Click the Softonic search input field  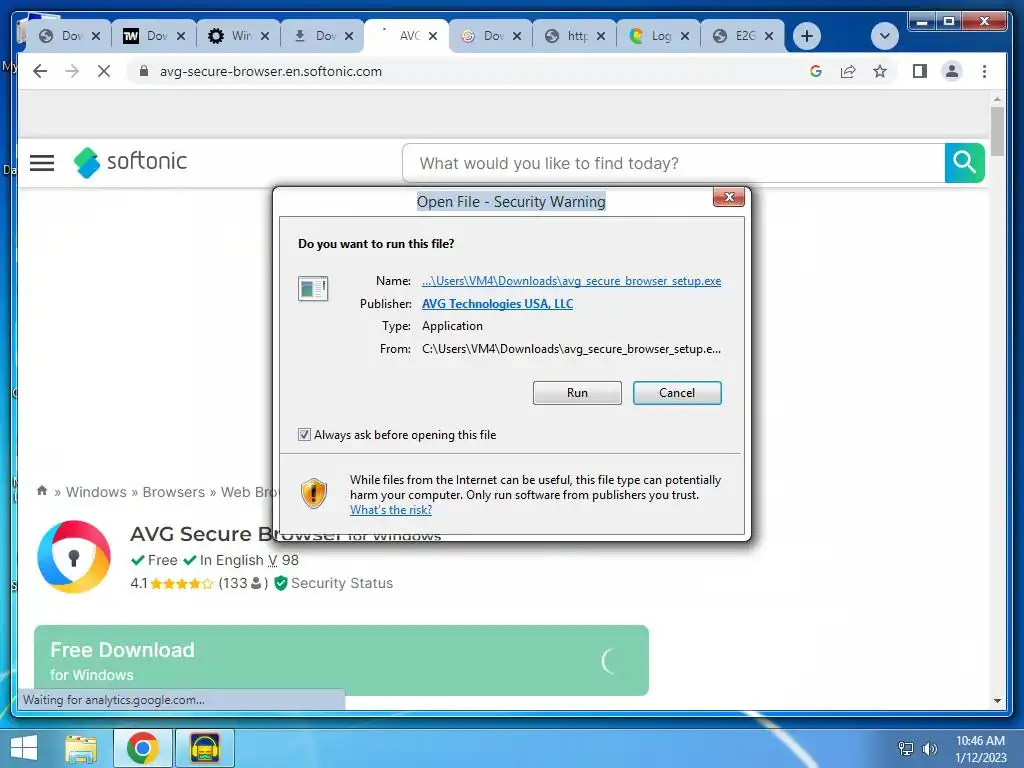click(x=673, y=163)
